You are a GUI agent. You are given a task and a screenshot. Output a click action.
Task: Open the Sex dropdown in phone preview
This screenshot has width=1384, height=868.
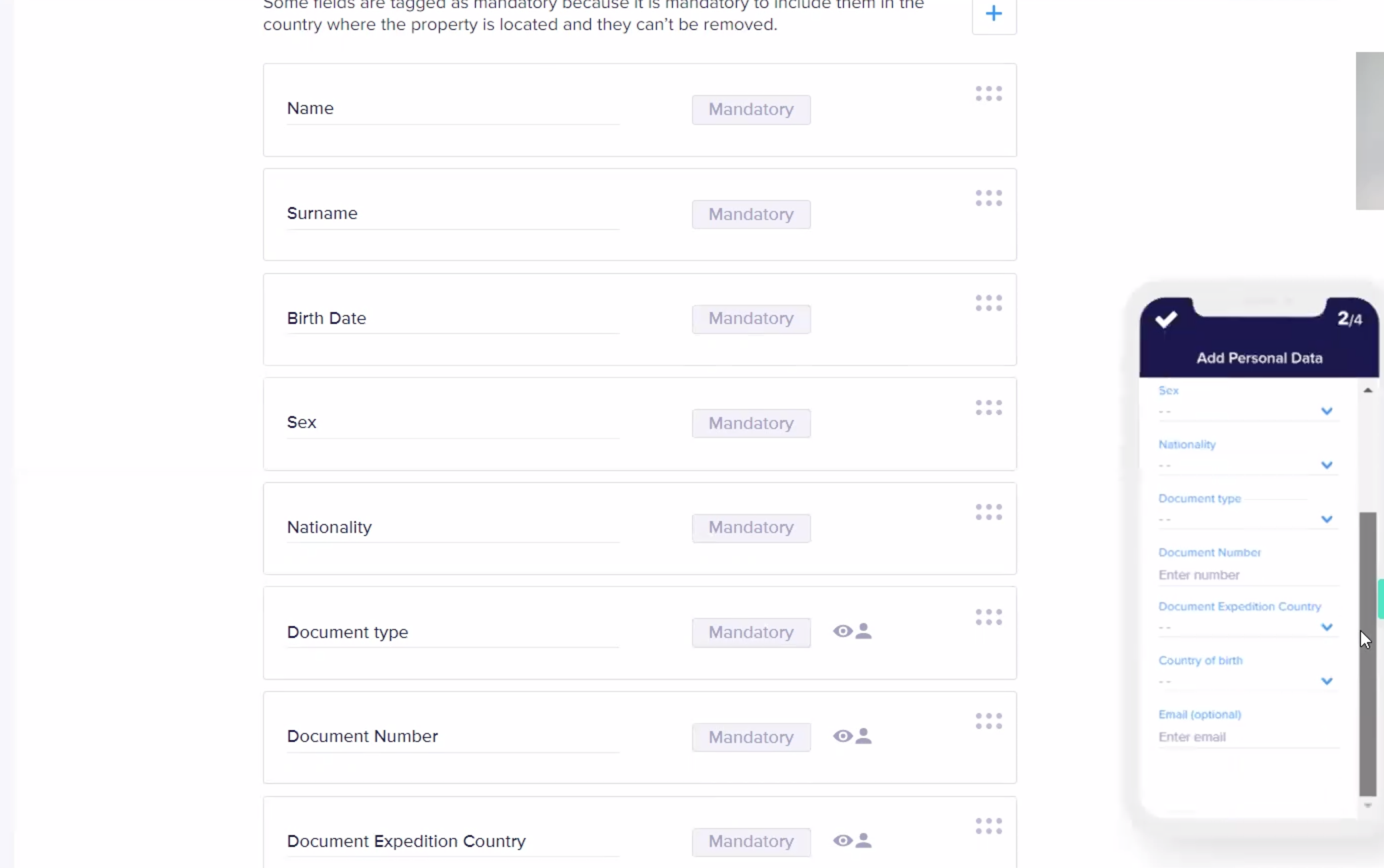1247,411
